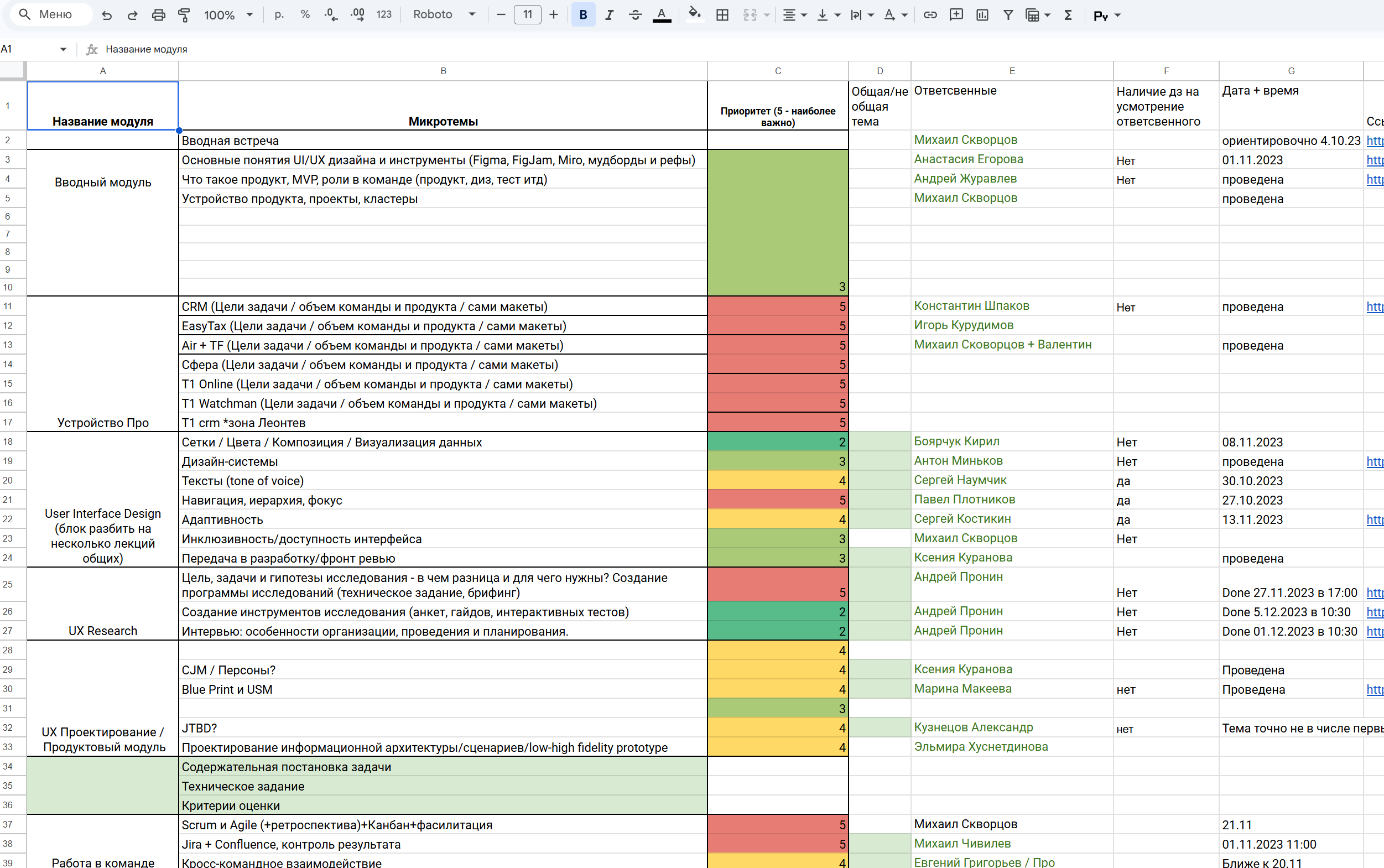Click the Вводная встреча cell
This screenshot has height=868, width=1384.
[x=443, y=140]
